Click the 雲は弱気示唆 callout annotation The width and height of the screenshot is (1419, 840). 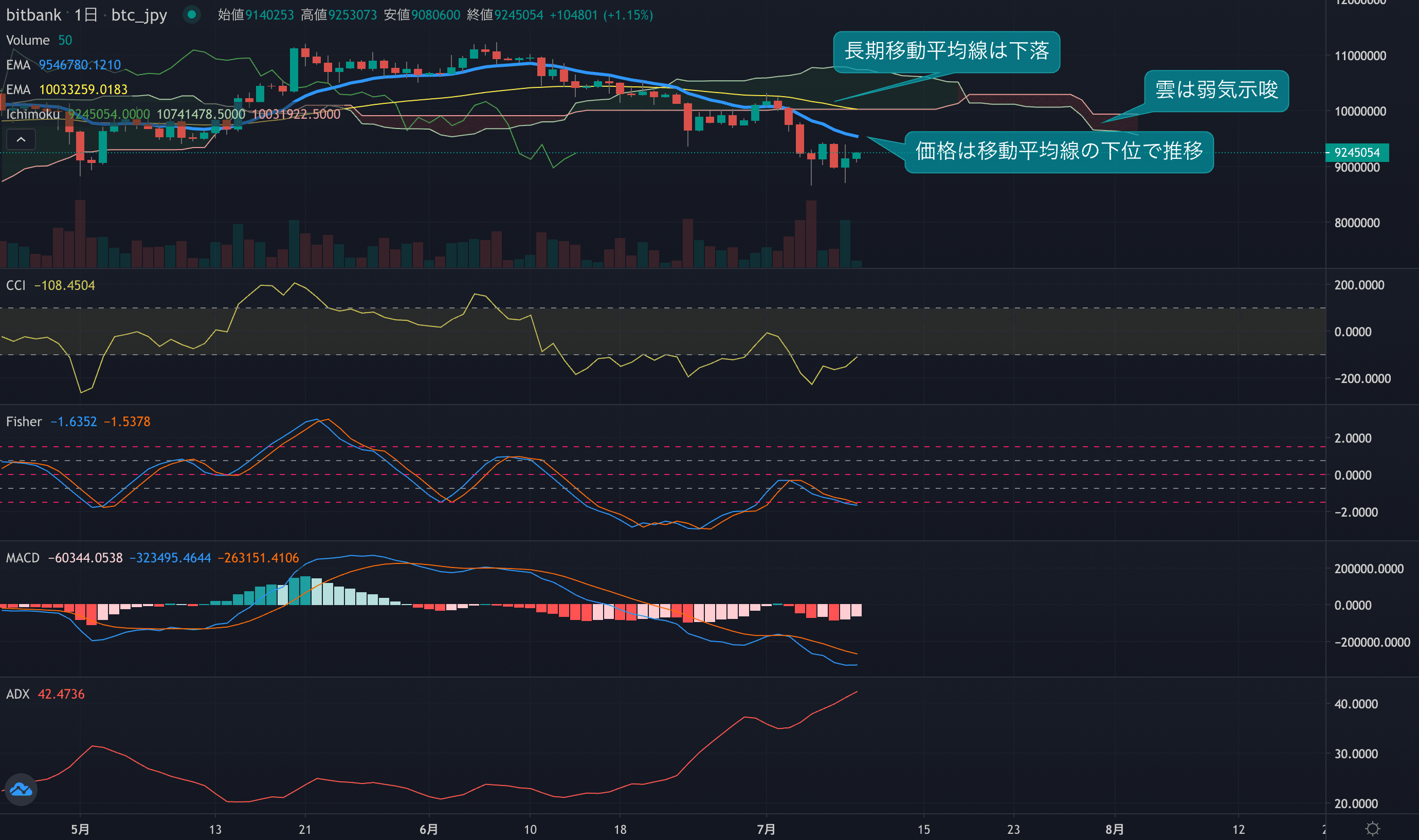(x=1216, y=90)
